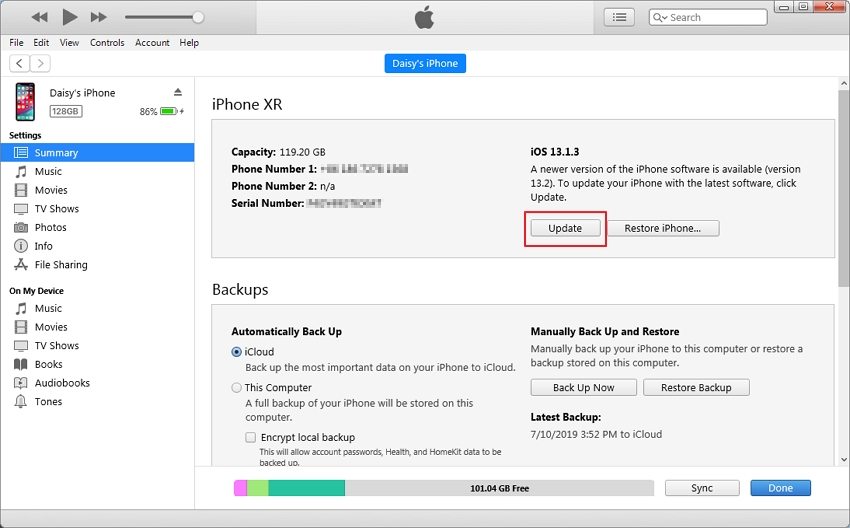850x528 pixels.
Task: Click the TV Shows icon under On My Device
Action: [21, 346]
